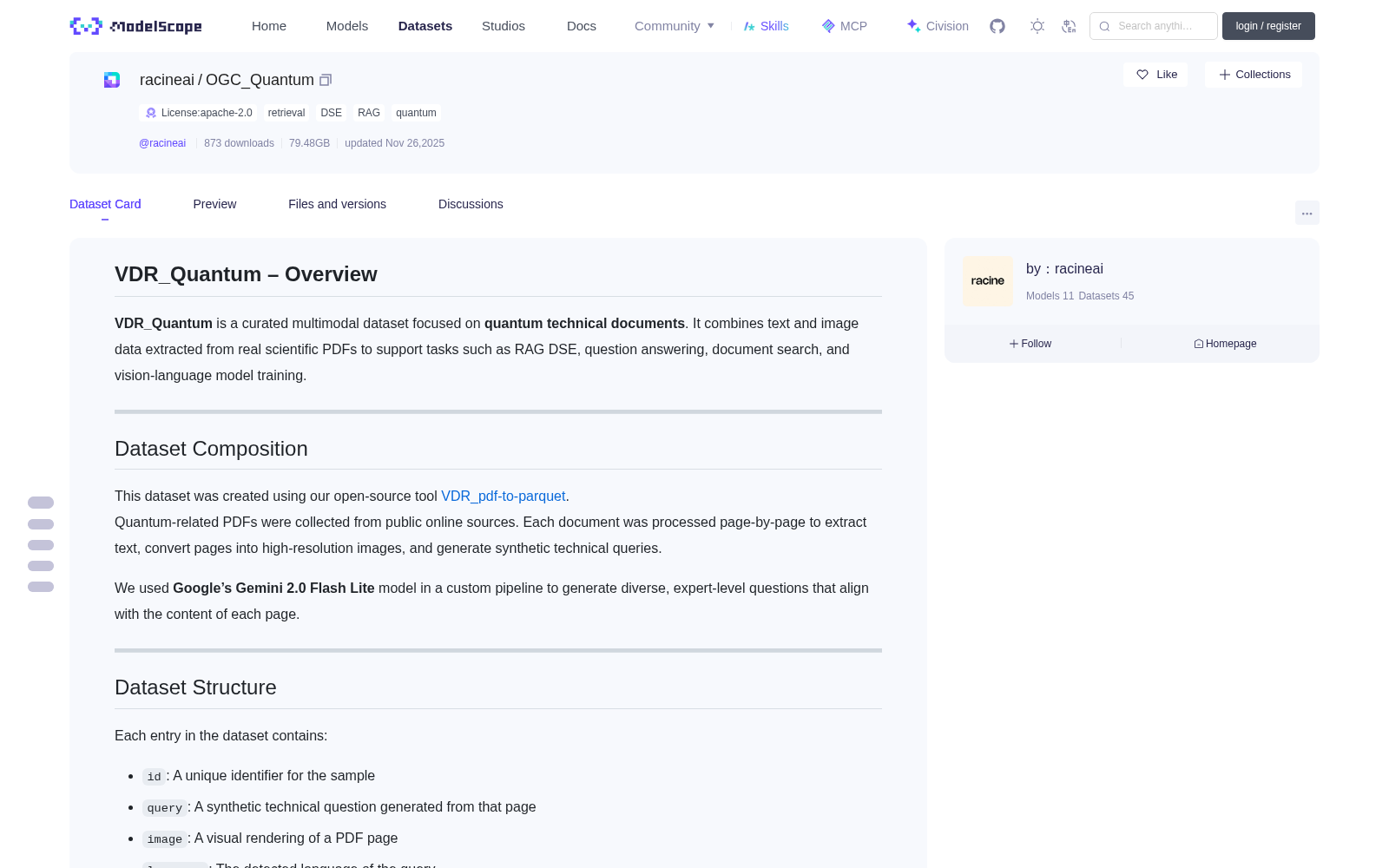
Task: Open the VDR_pdf-to-parquet link
Action: (504, 496)
